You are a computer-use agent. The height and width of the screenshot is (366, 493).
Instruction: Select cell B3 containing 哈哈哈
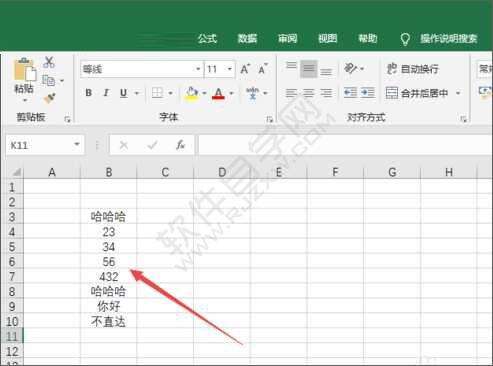pyautogui.click(x=109, y=217)
